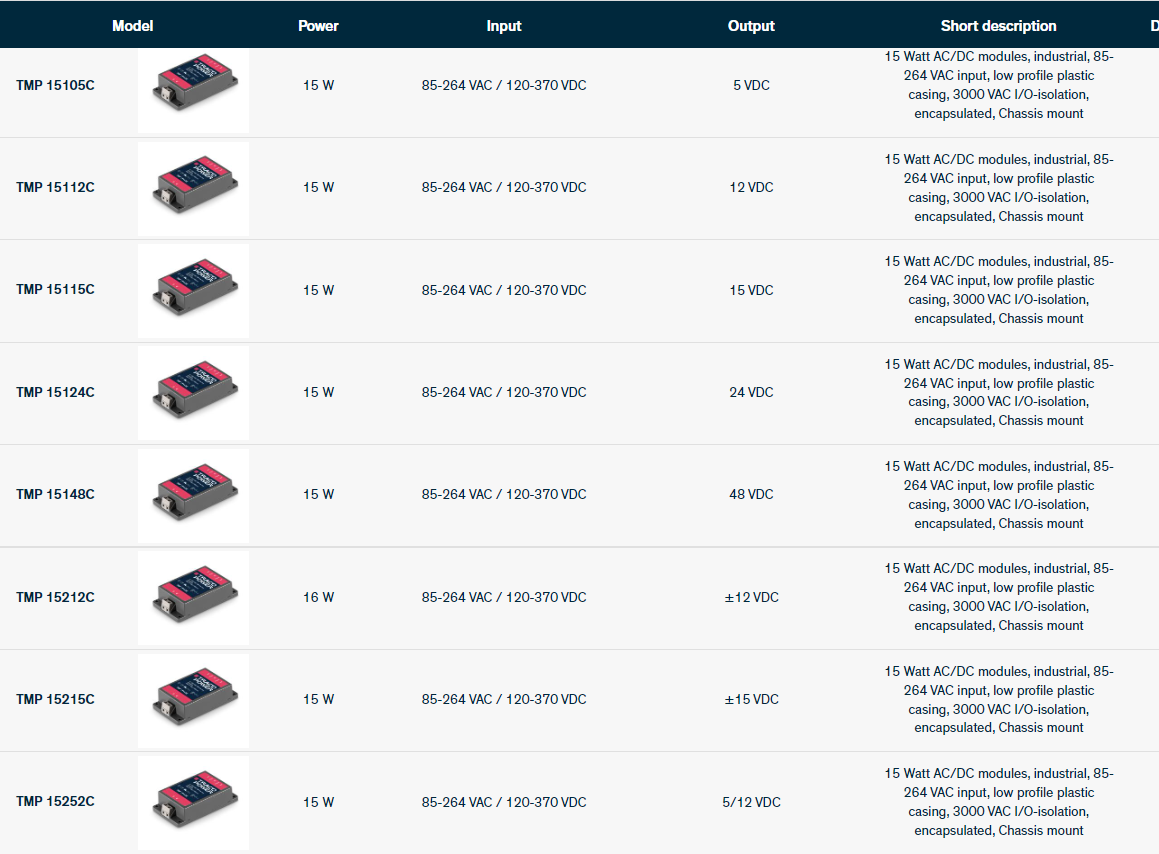This screenshot has width=1159, height=854.
Task: Sort table by Input column header
Action: [503, 26]
